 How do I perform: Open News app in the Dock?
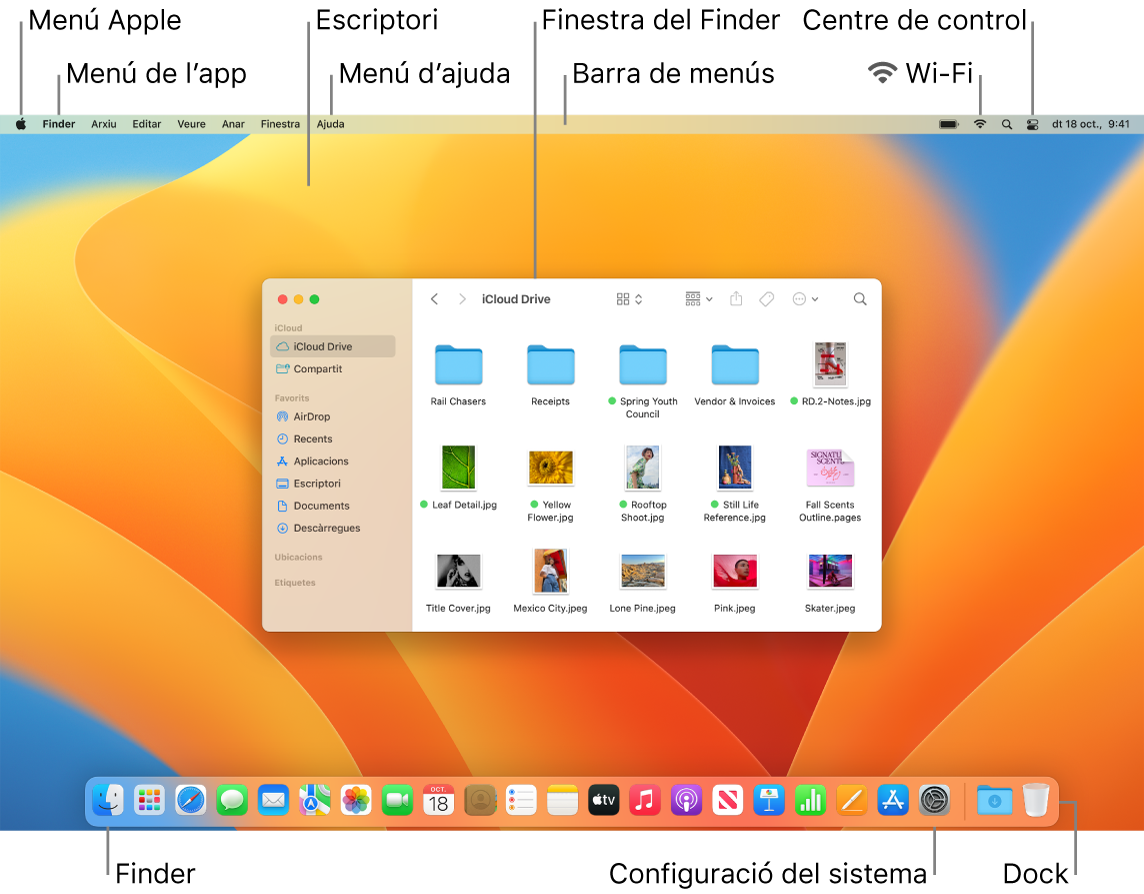[x=728, y=801]
